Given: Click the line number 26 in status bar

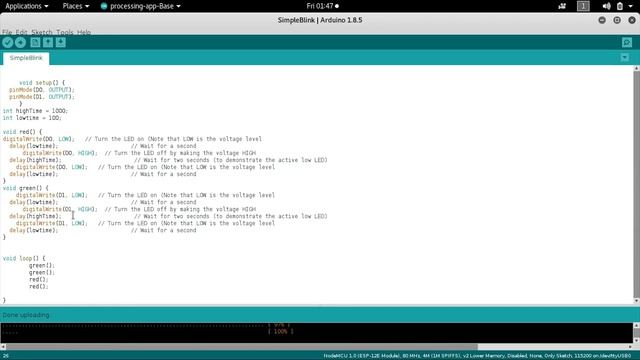Looking at the screenshot, I should 6,356.
